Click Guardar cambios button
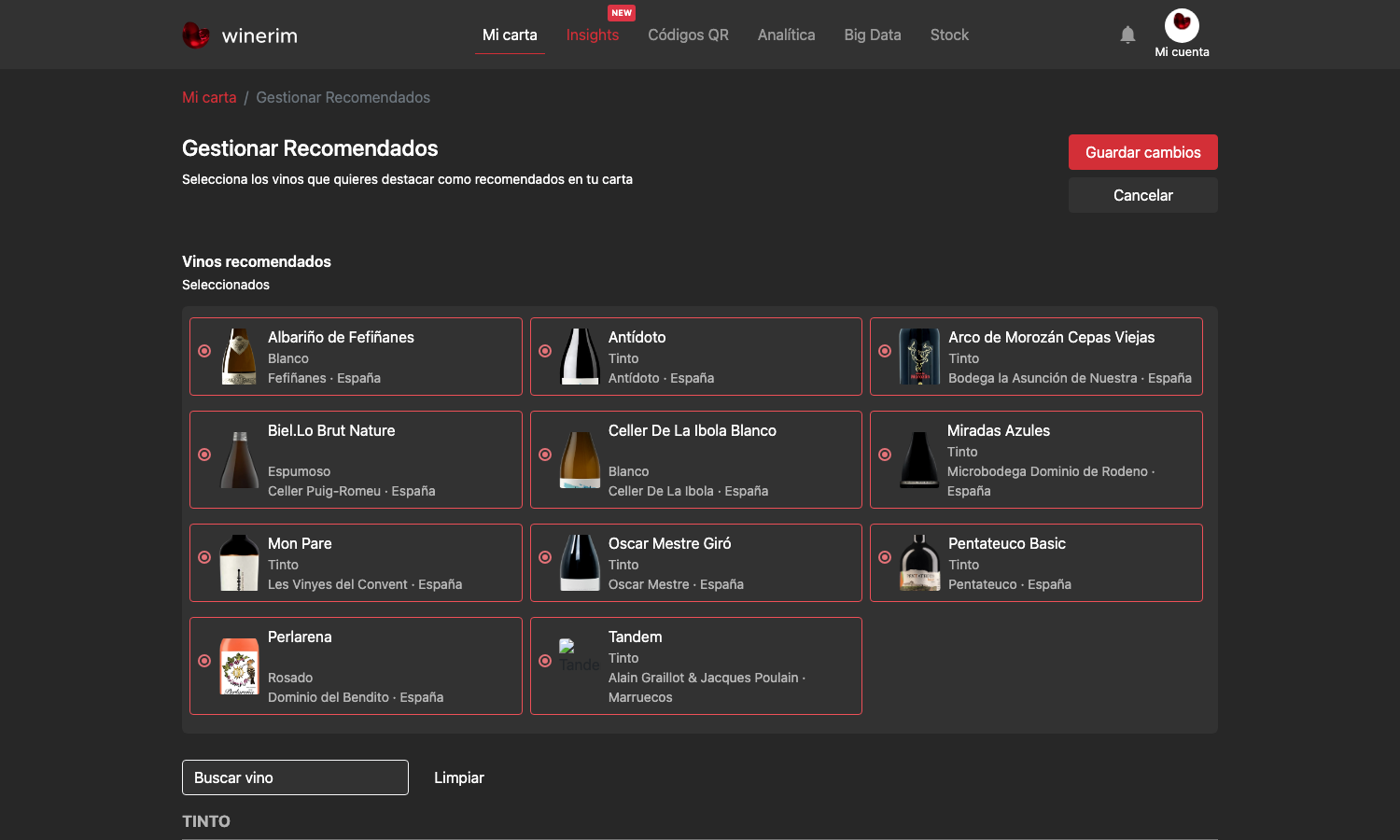The image size is (1400, 840). [1143, 152]
